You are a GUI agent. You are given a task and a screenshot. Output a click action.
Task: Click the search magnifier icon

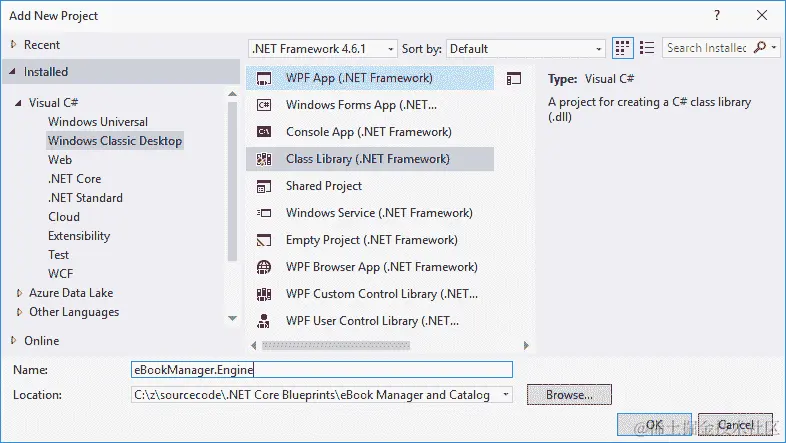tap(759, 48)
